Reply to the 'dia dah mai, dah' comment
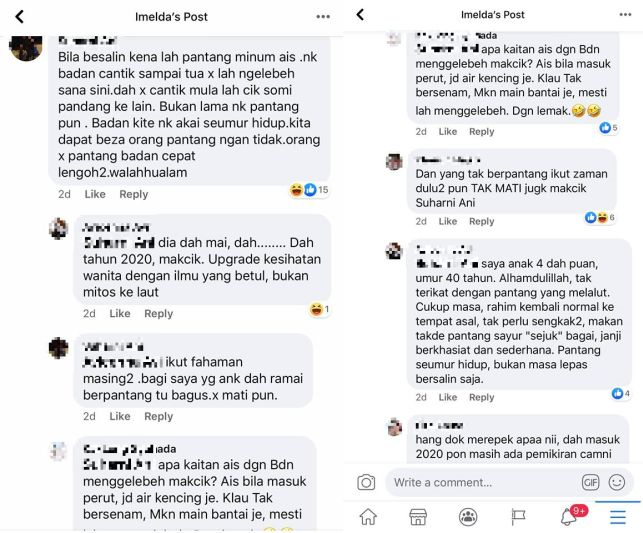Screen dimensions: 643x533 coord(159,314)
